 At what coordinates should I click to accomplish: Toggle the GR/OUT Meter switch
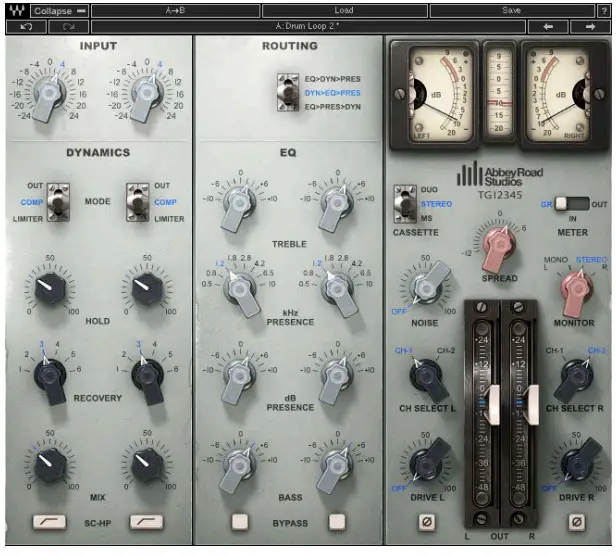coord(572,204)
